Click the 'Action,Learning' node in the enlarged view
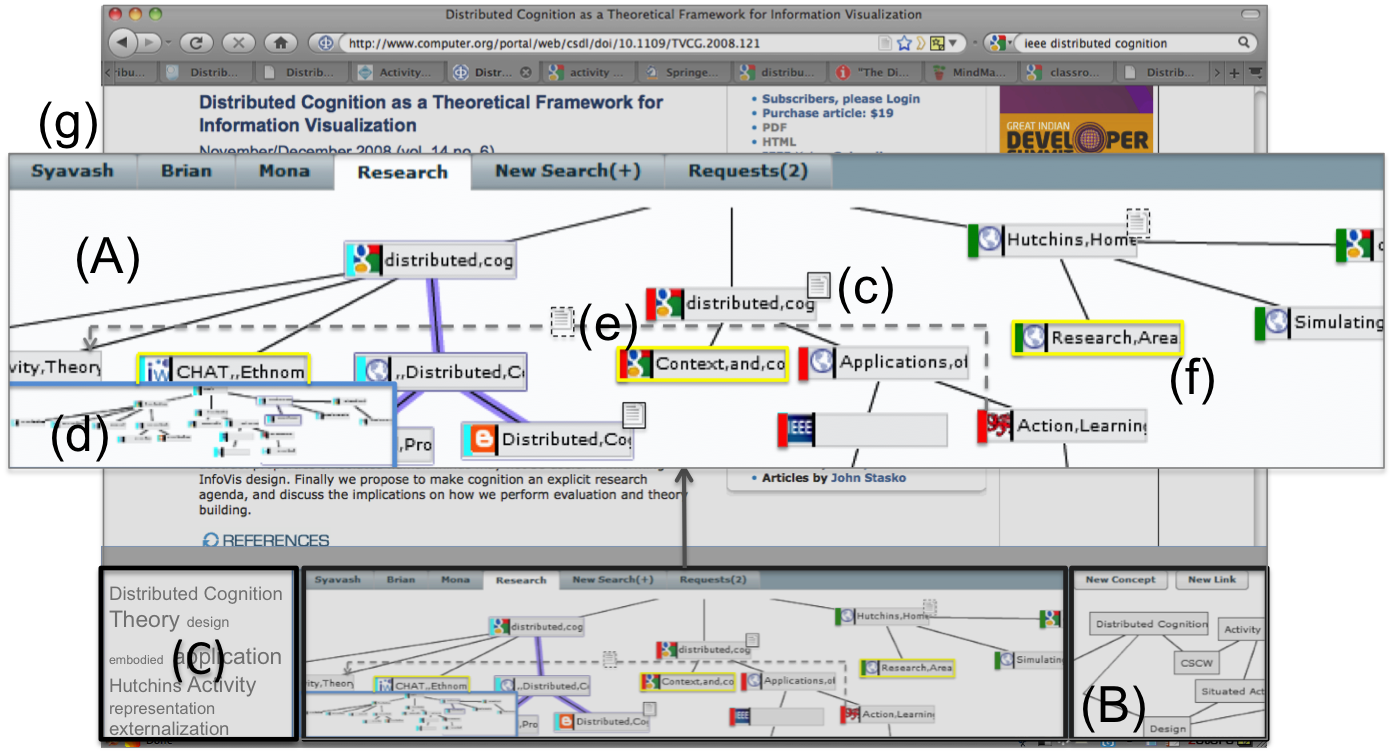1393x753 pixels. point(1062,426)
